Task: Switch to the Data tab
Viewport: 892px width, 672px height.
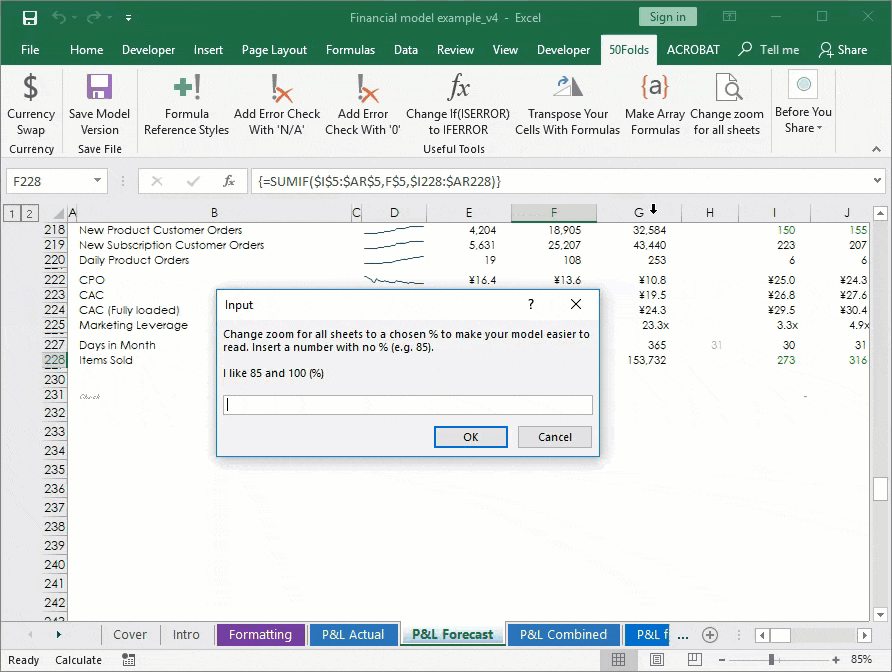Action: (406, 50)
